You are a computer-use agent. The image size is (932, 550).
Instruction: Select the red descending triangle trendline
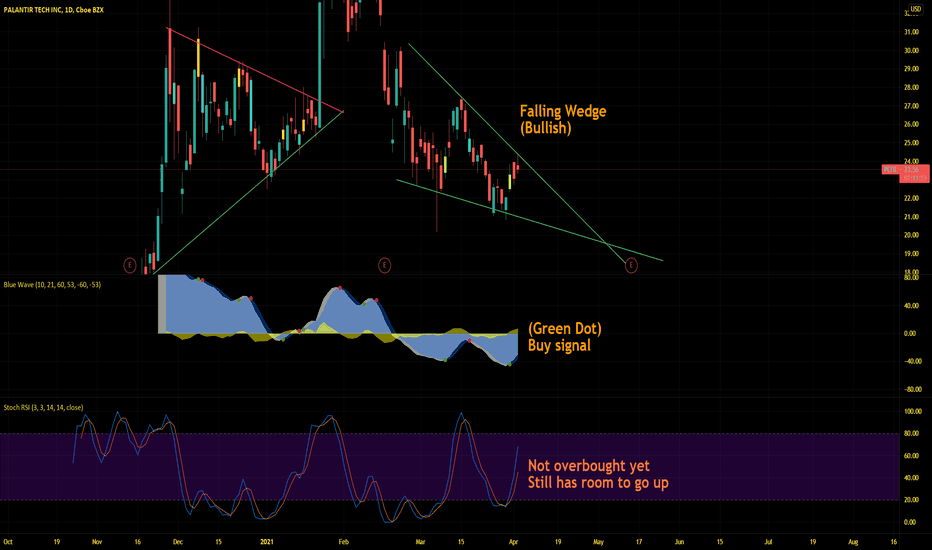point(256,70)
